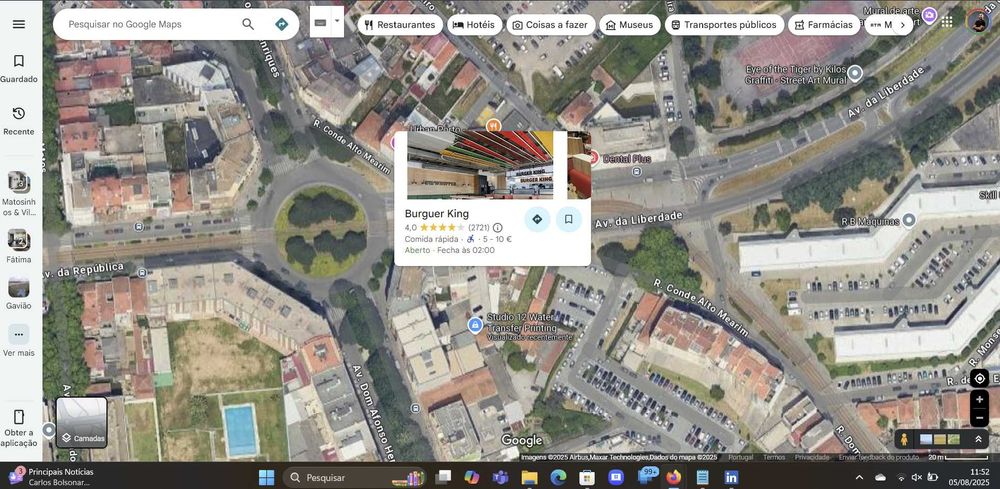This screenshot has height=489, width=1000.
Task: Click the R B Maquinas map marker
Action: [x=909, y=221]
